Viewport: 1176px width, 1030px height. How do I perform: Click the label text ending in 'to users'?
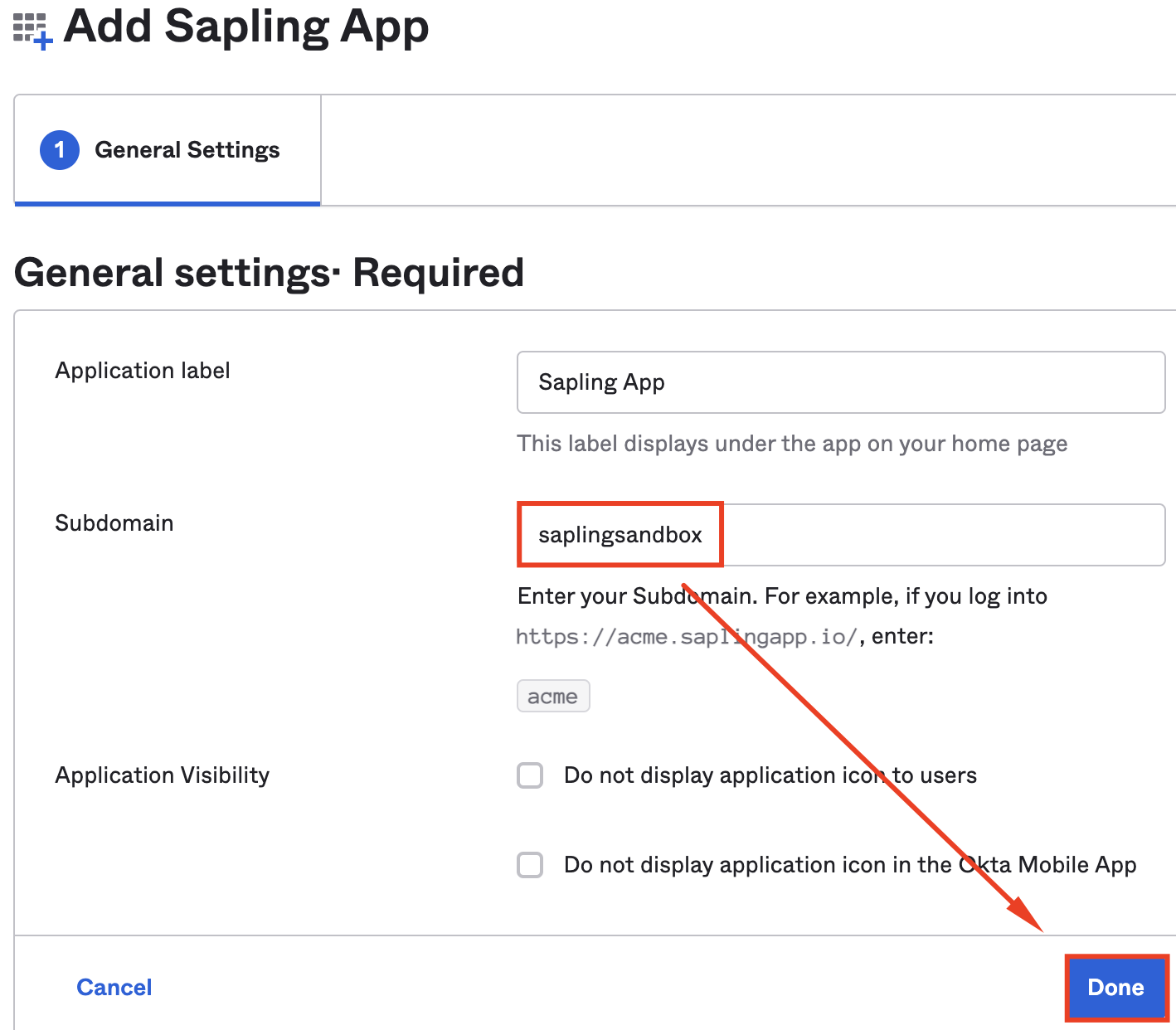tap(770, 775)
